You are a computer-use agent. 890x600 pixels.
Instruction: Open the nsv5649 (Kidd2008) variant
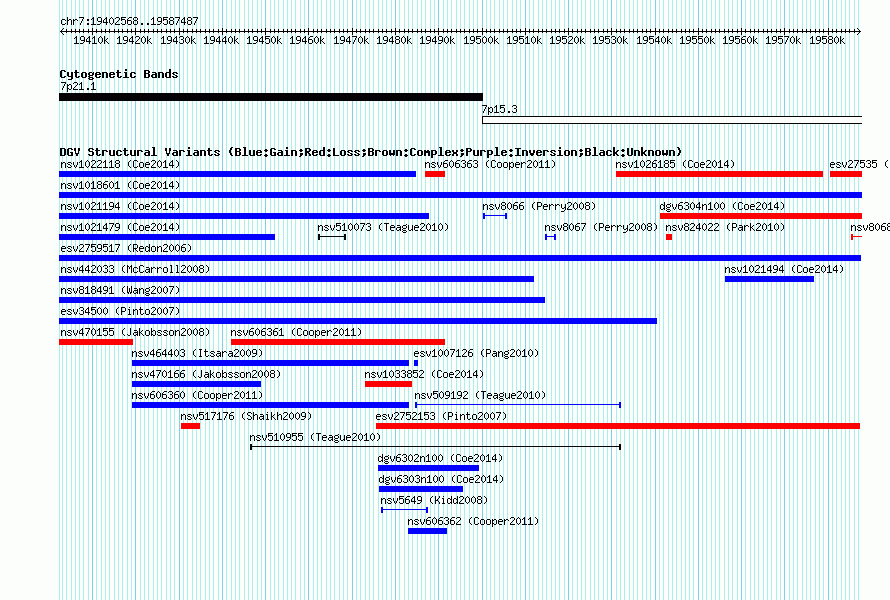pos(404,510)
